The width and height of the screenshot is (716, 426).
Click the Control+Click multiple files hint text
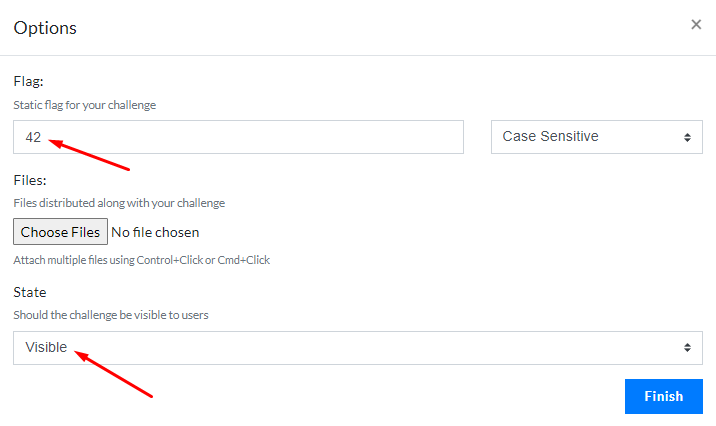pos(141,260)
